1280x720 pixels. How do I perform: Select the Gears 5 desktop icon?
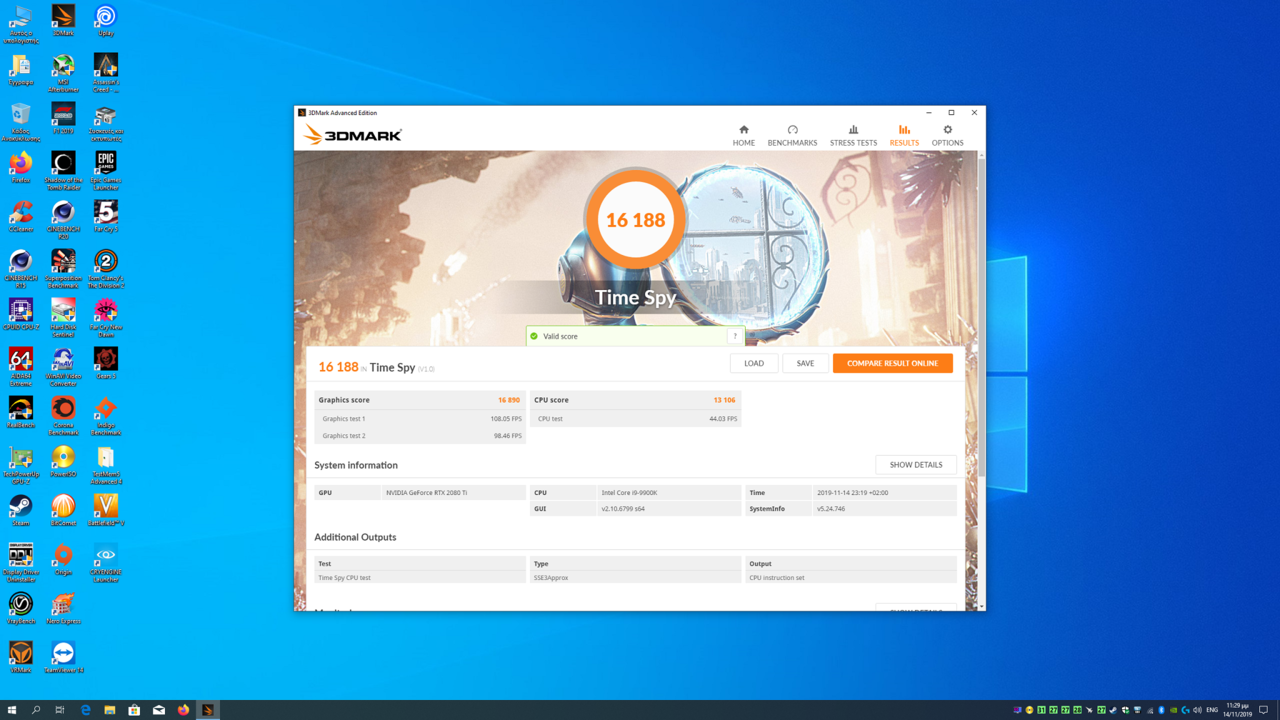click(x=105, y=363)
